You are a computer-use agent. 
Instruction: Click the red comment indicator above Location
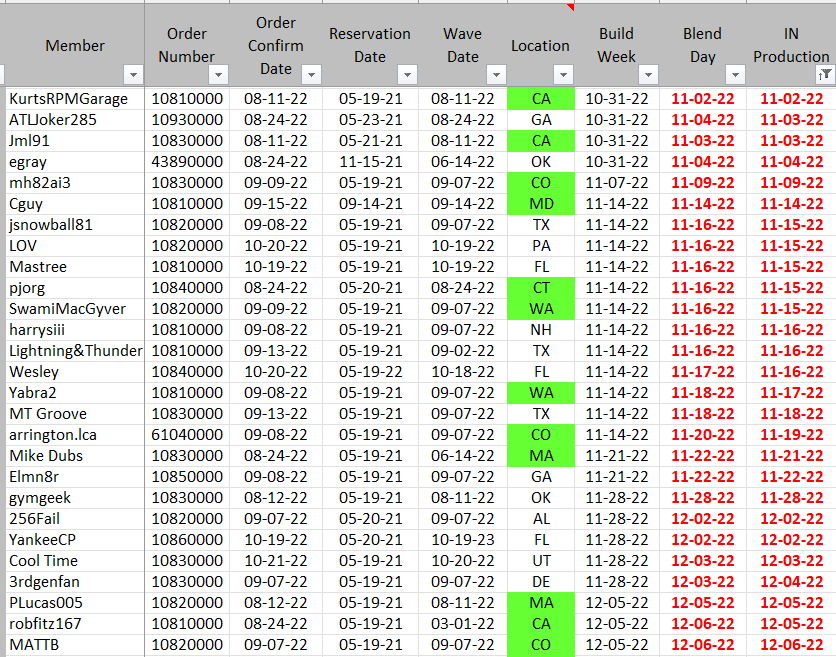tap(571, 7)
